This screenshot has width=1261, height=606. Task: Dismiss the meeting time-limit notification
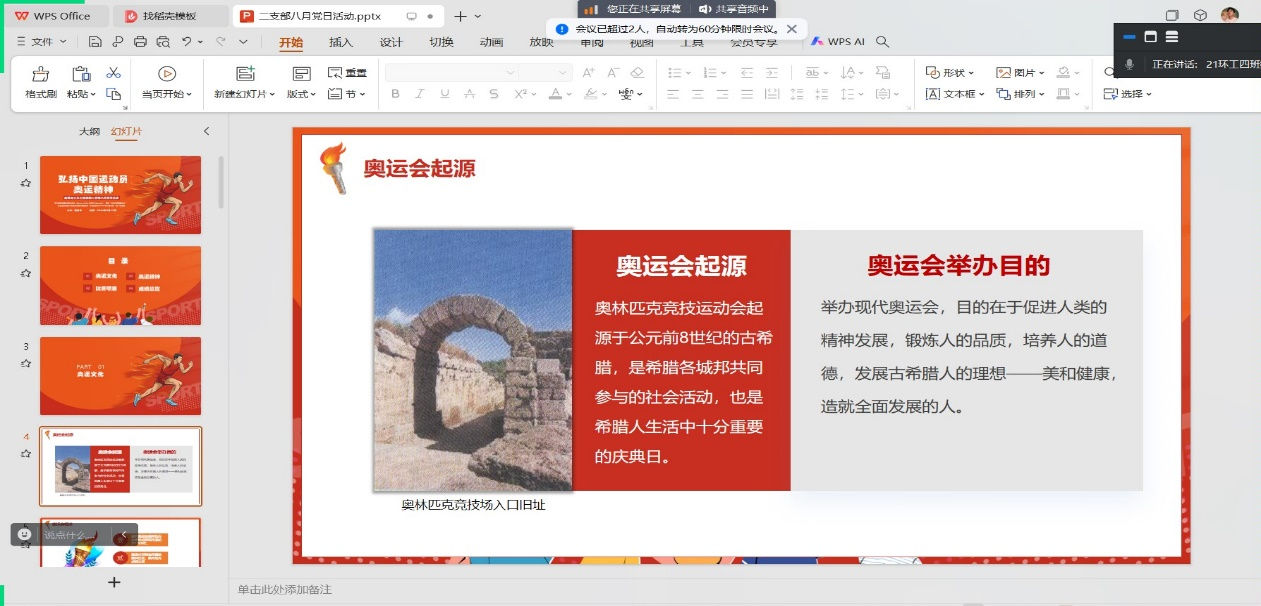(792, 29)
